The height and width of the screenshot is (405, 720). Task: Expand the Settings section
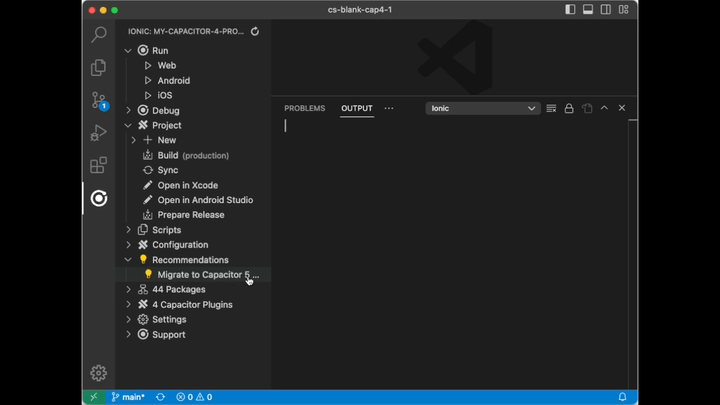(128, 320)
